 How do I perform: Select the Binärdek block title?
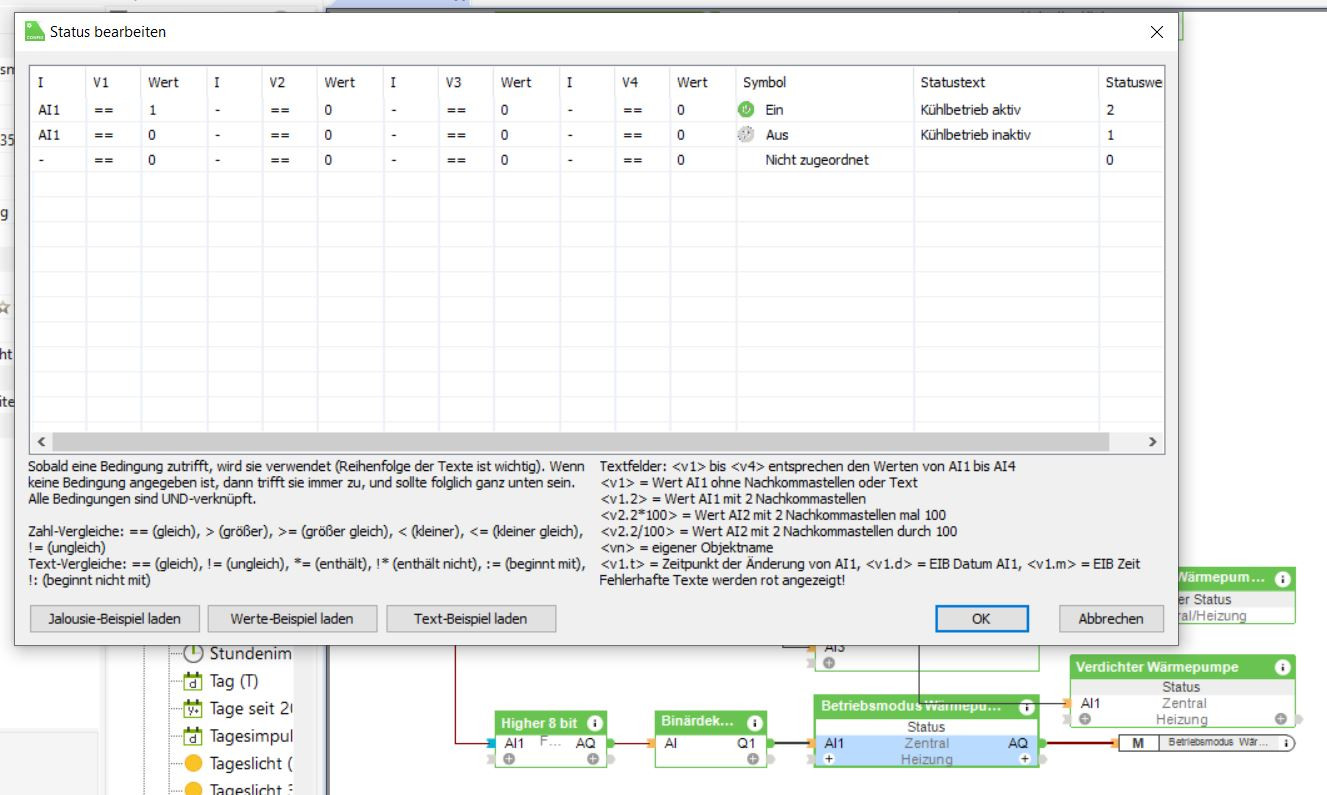pos(698,721)
